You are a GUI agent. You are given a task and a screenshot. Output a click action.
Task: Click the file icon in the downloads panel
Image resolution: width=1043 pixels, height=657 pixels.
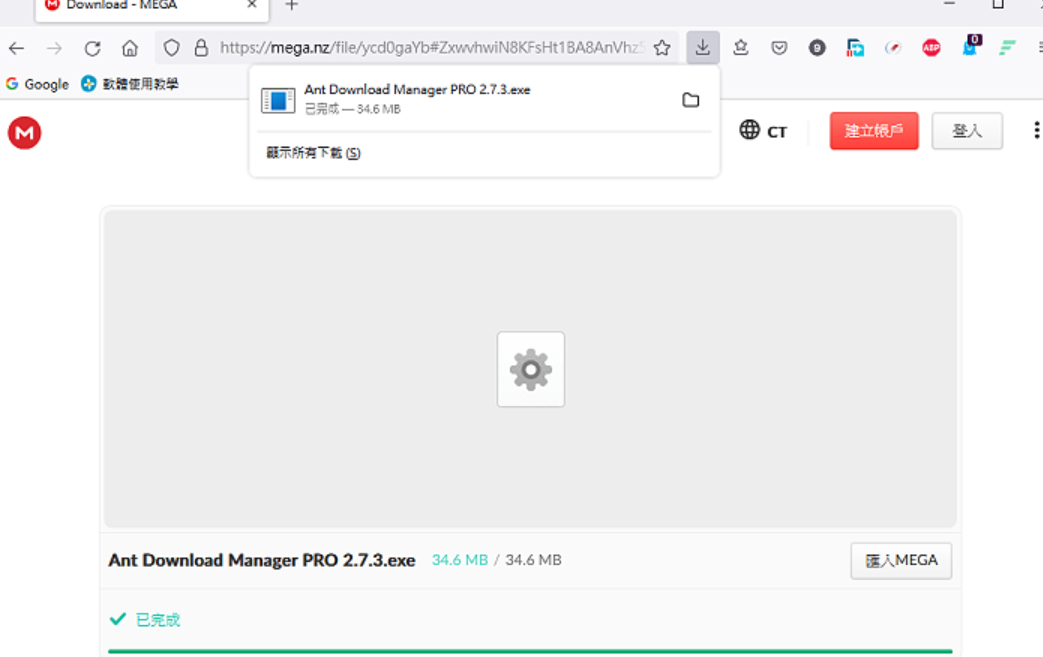coord(278,100)
